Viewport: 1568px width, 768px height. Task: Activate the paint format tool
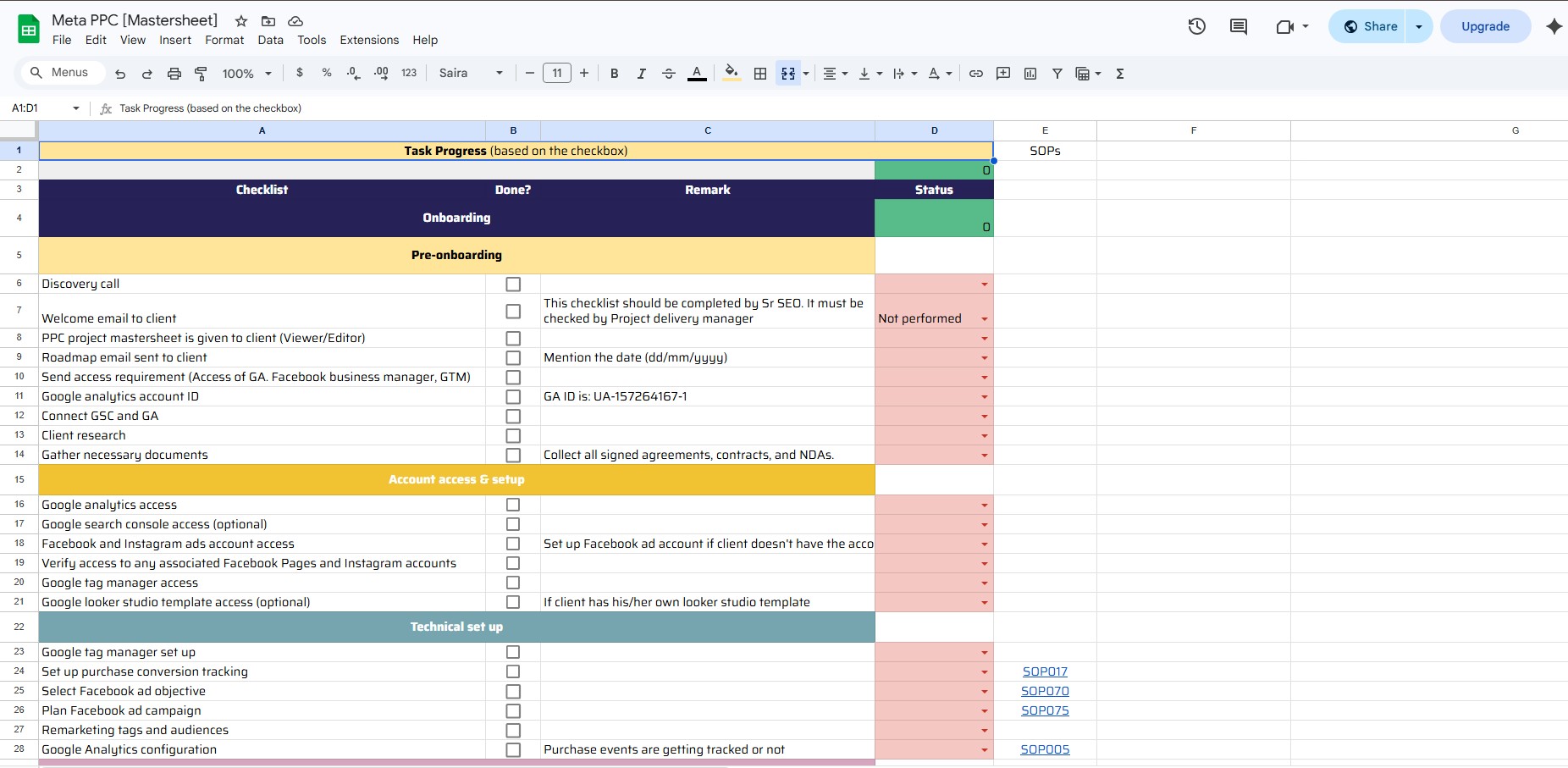202,74
